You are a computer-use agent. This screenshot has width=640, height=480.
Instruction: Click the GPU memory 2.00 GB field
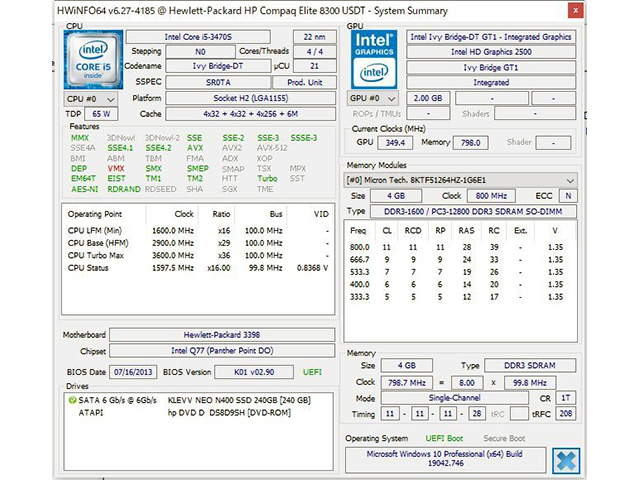point(428,98)
